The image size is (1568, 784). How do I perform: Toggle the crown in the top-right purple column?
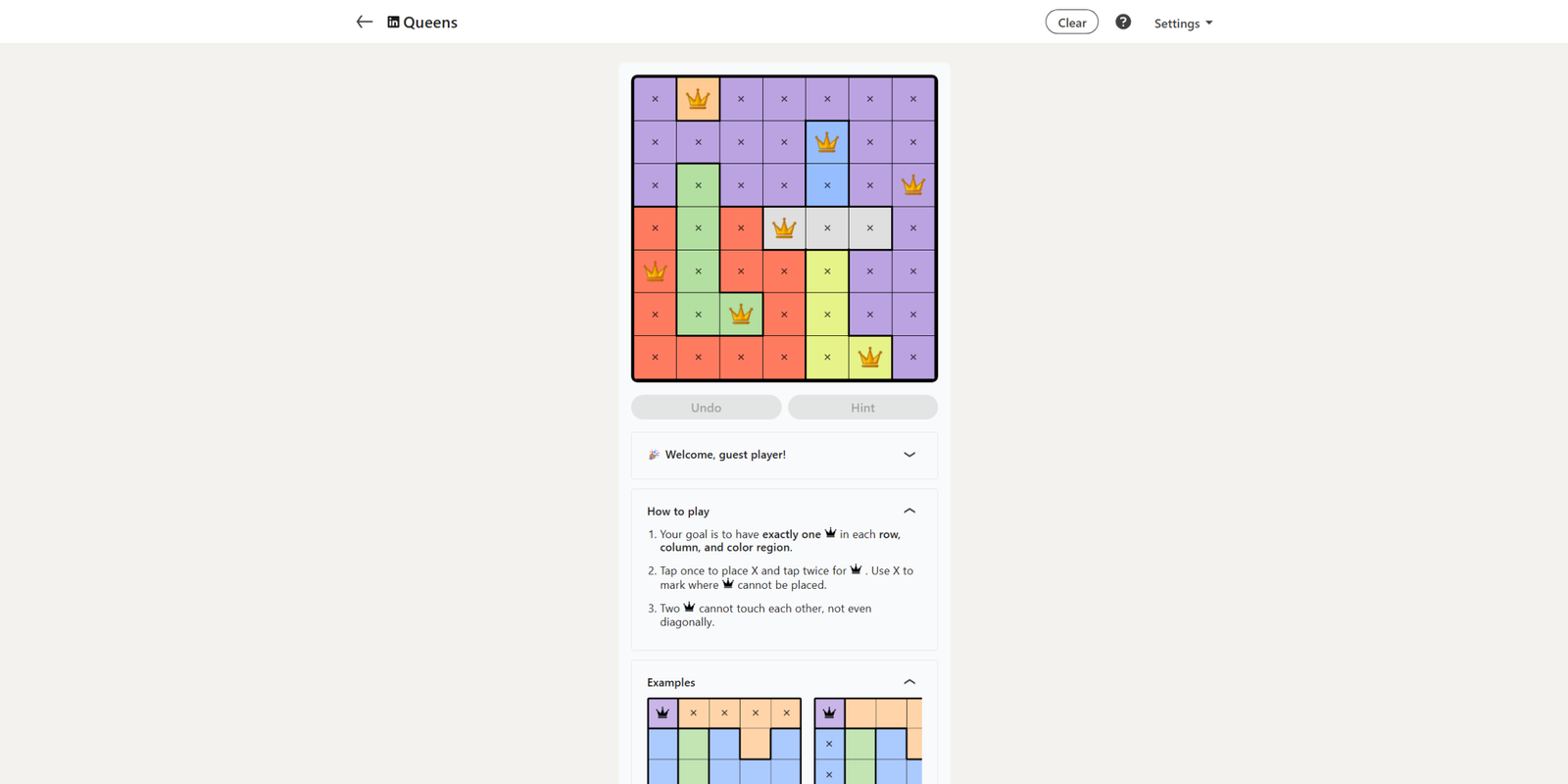(x=913, y=185)
